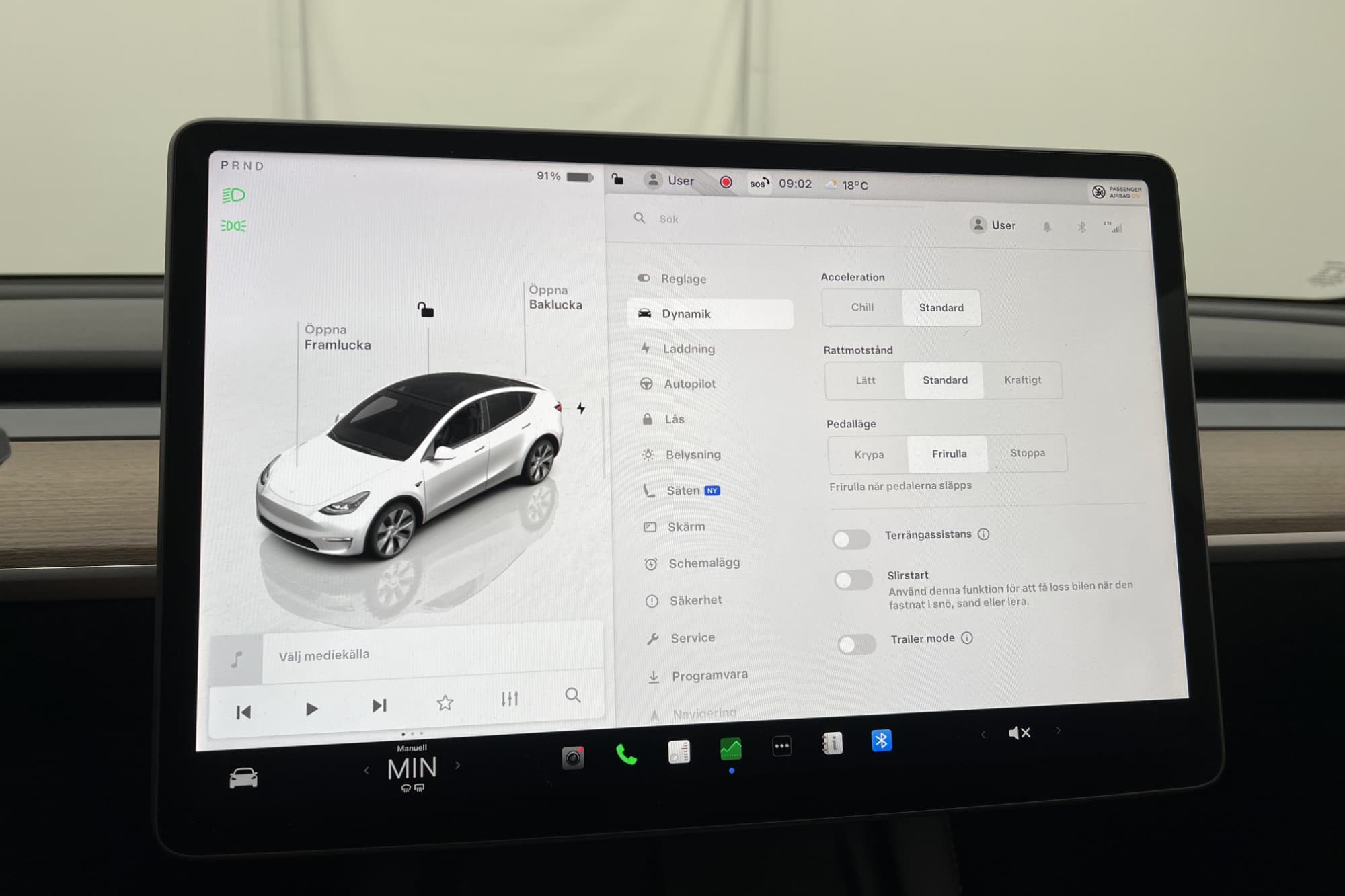Viewport: 1345px width, 896px height.
Task: Open the green phone app
Action: pos(626,755)
